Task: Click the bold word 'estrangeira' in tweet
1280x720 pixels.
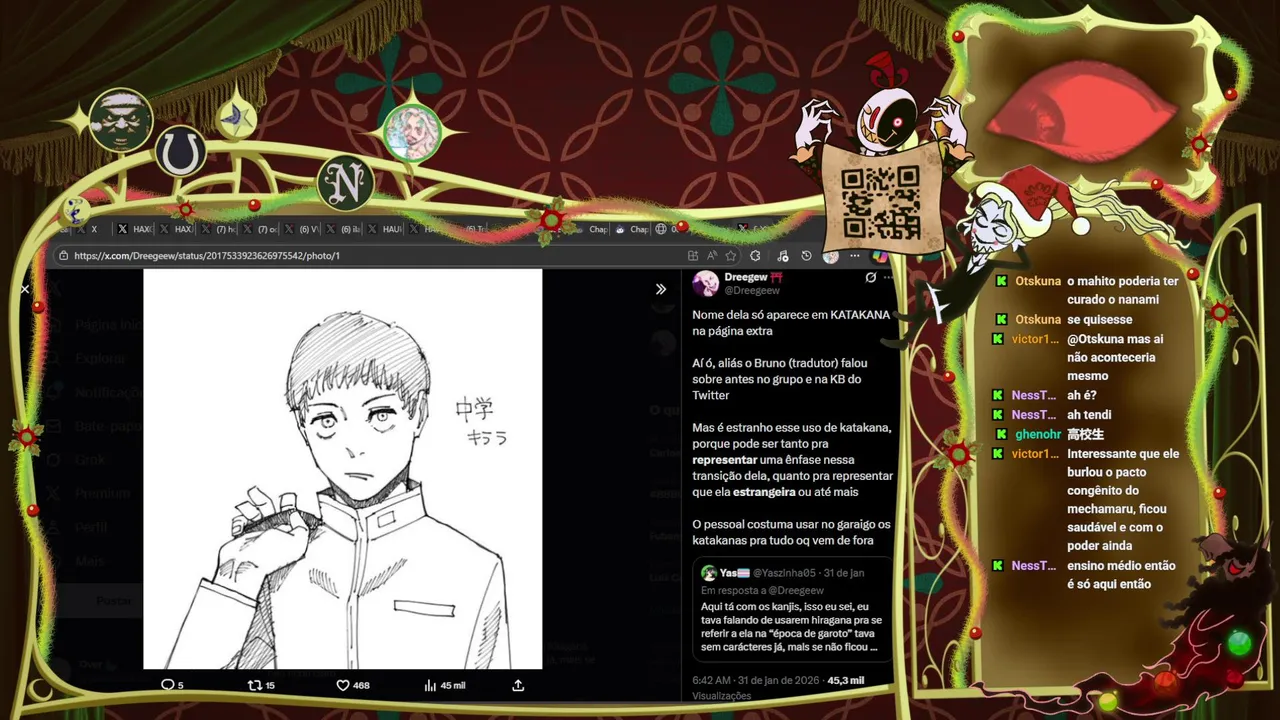Action: (765, 491)
